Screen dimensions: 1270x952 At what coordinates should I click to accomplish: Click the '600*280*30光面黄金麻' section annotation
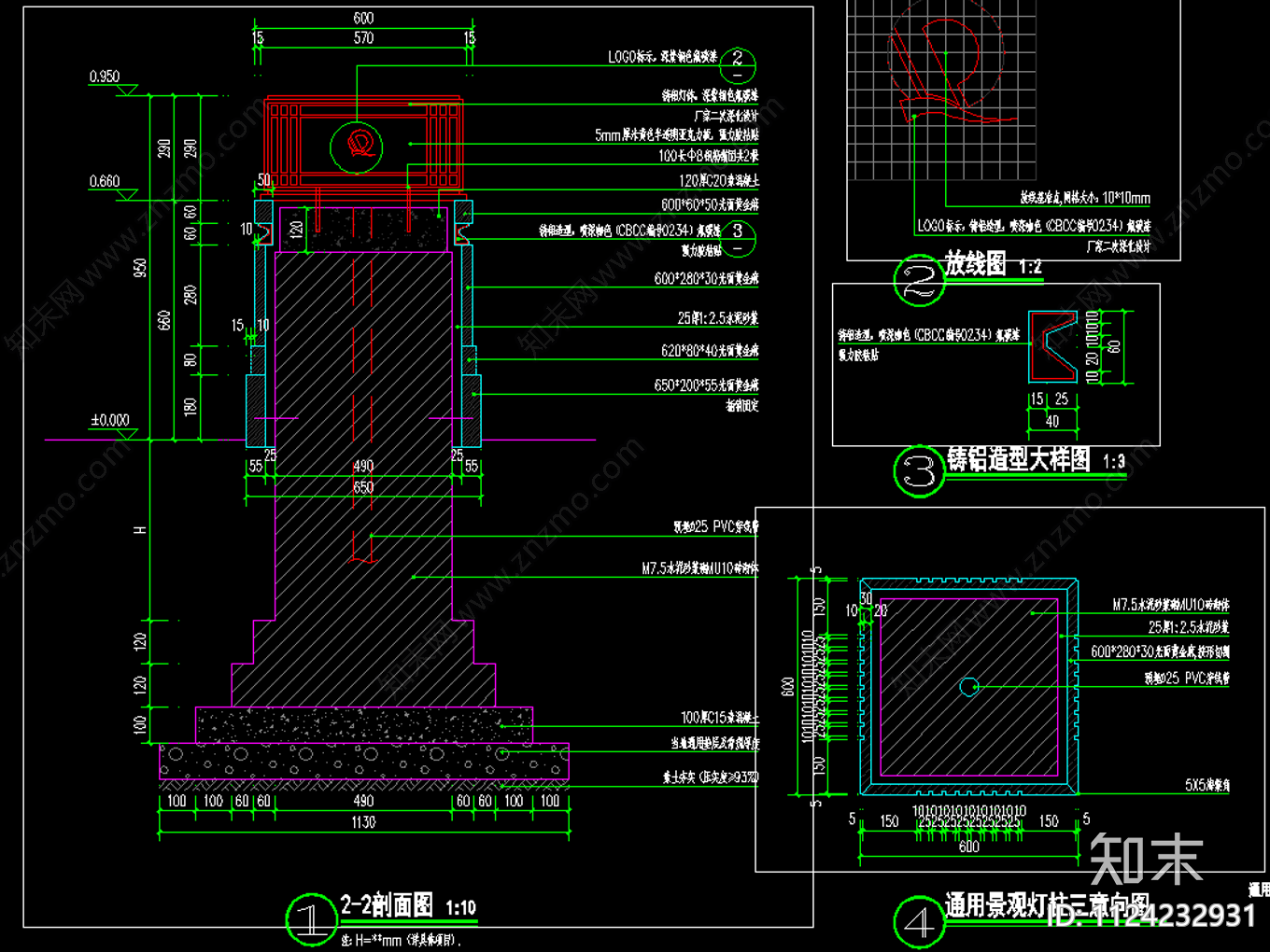pos(706,278)
